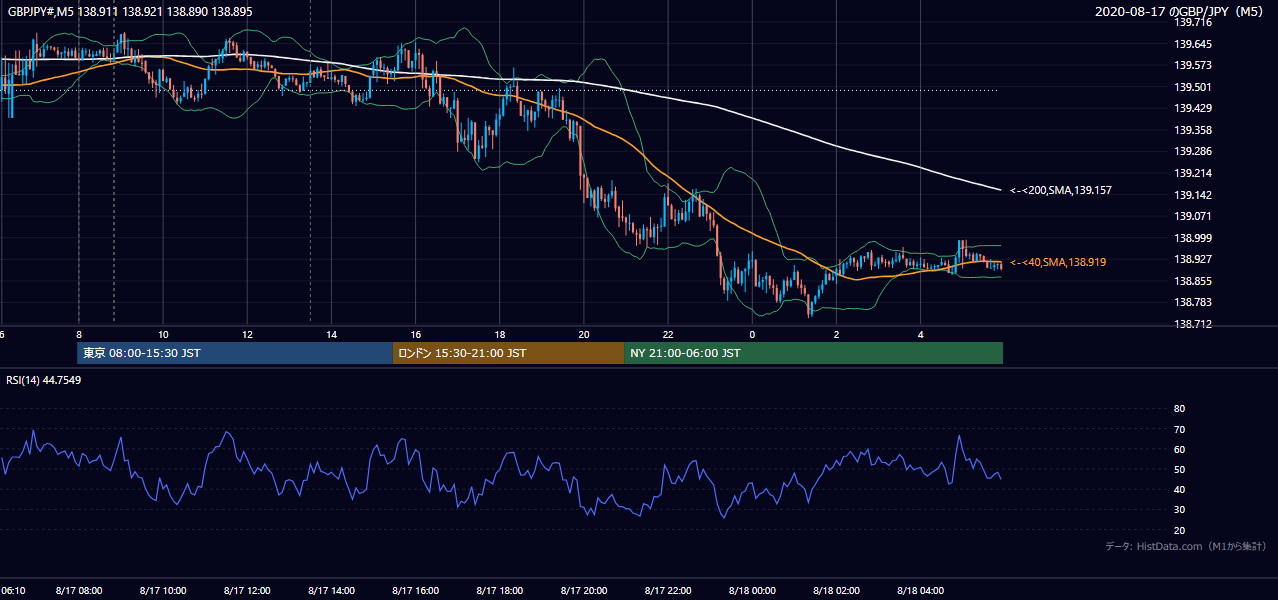1278x600 pixels.
Task: Click hour marker 8 under the price chart
Action: (x=78, y=335)
